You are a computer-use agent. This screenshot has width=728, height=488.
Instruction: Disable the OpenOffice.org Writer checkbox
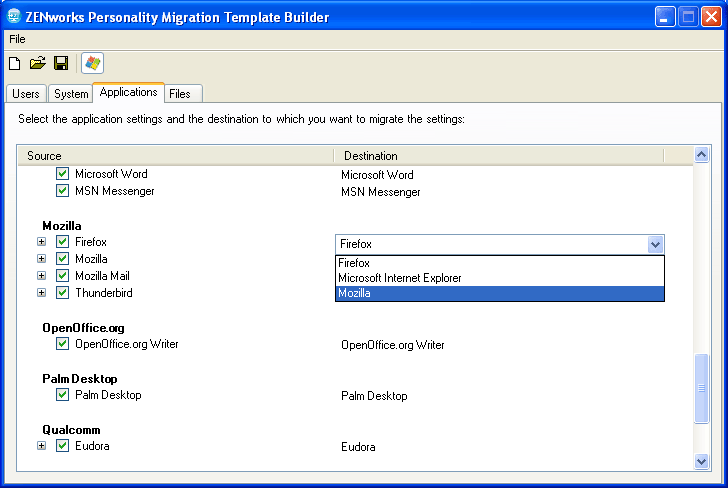[62, 344]
